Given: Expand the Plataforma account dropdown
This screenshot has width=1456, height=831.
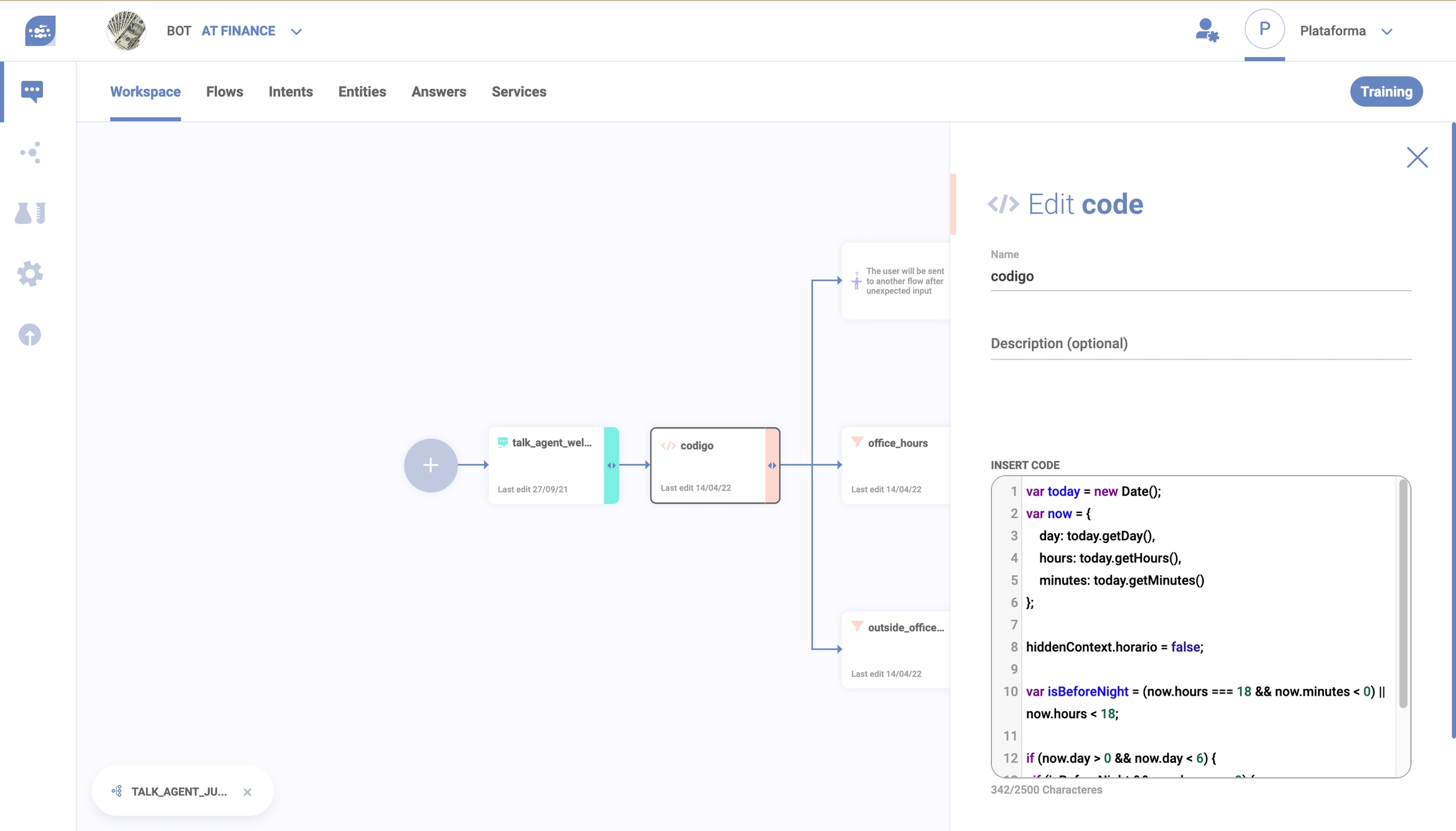Looking at the screenshot, I should click(1387, 32).
